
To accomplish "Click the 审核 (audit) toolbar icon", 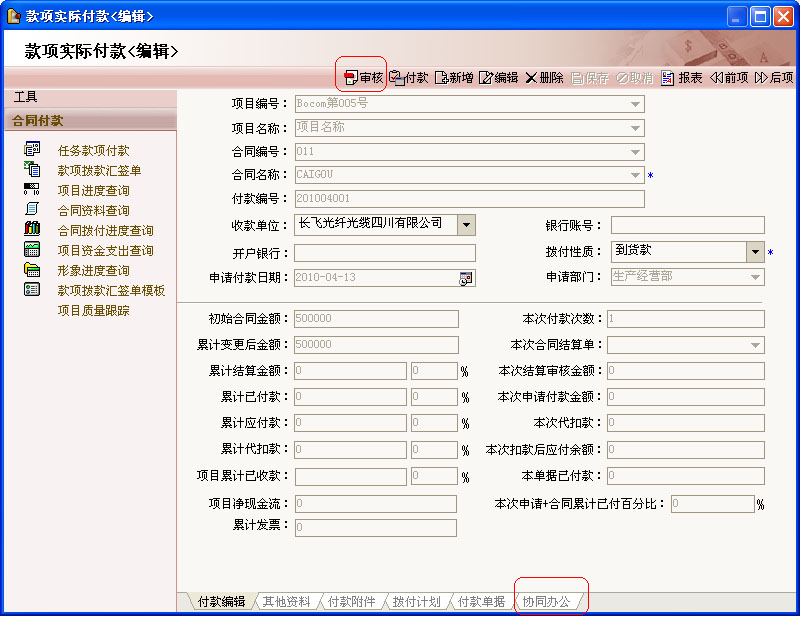I will (x=351, y=78).
